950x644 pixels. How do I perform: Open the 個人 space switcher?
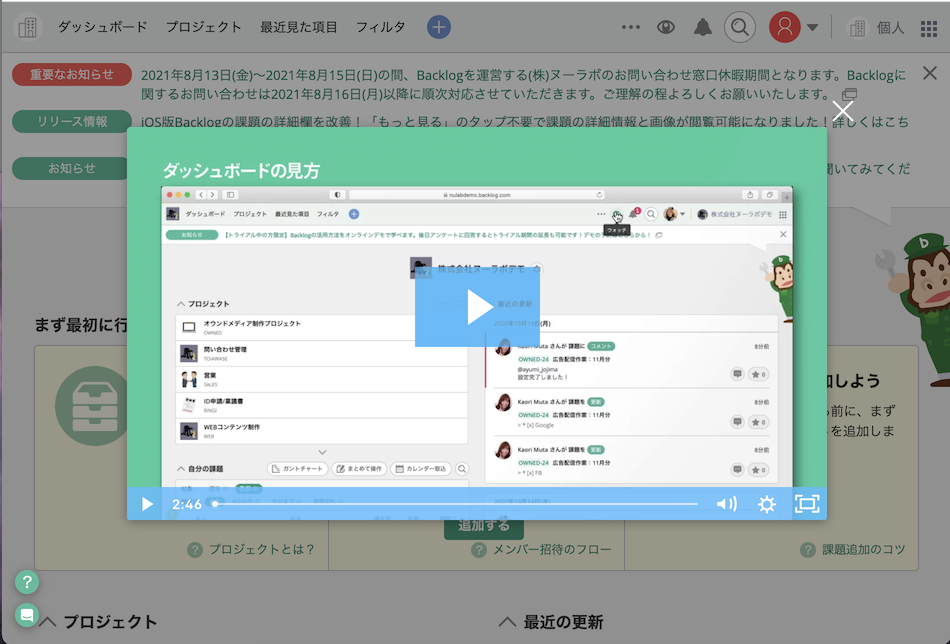coord(876,28)
